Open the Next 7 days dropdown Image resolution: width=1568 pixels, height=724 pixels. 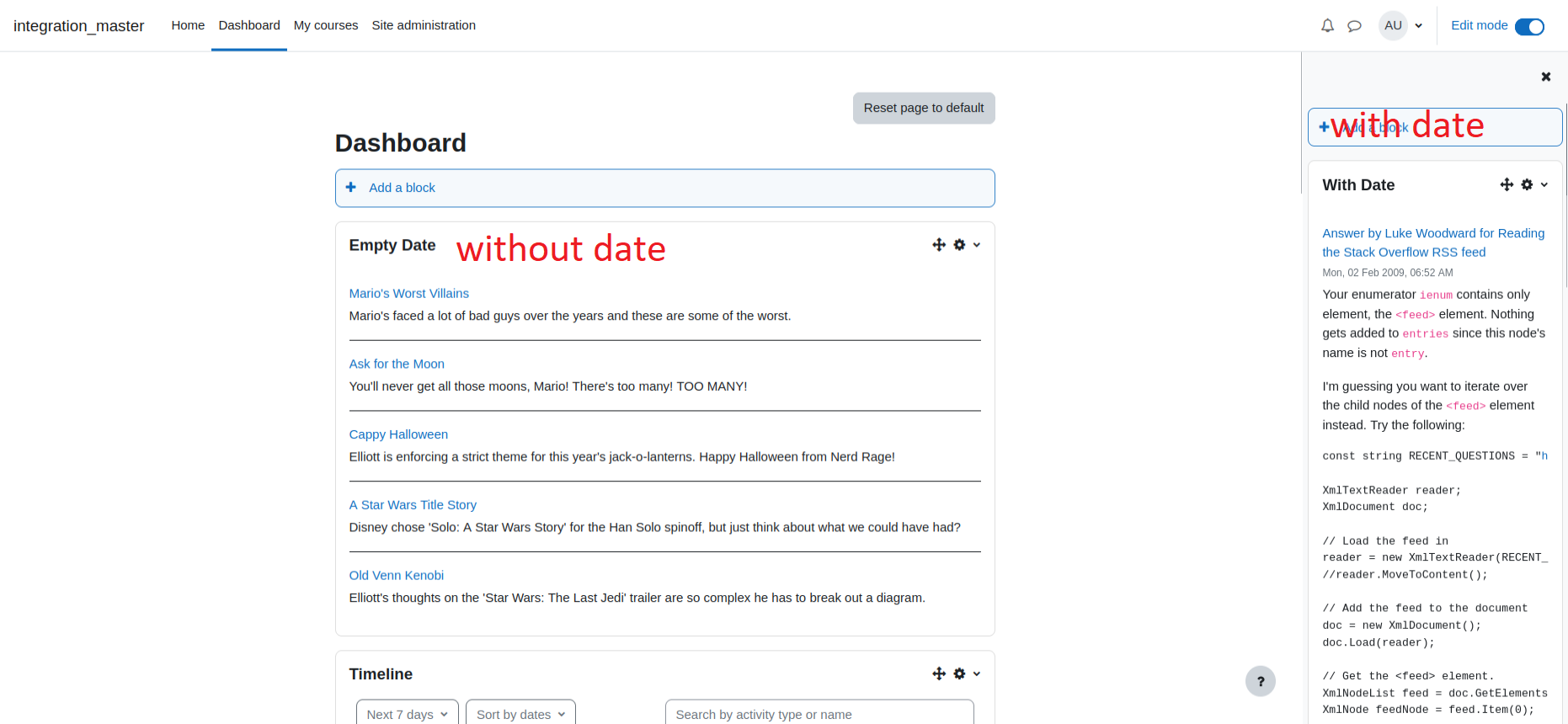pos(408,714)
